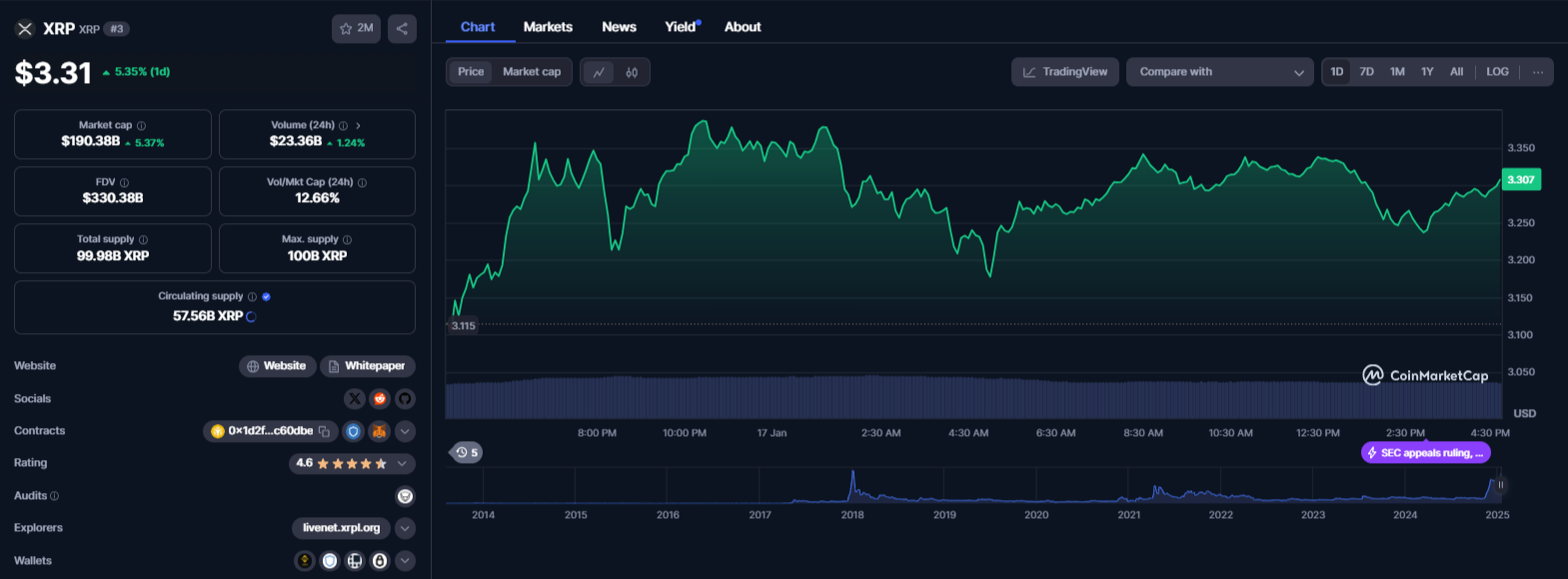The image size is (1568, 579).
Task: Open the News tab
Action: tap(619, 27)
